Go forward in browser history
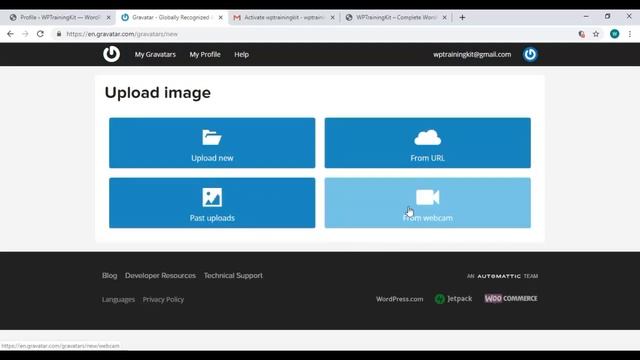Viewport: 640px width, 360px height. (x=25, y=34)
